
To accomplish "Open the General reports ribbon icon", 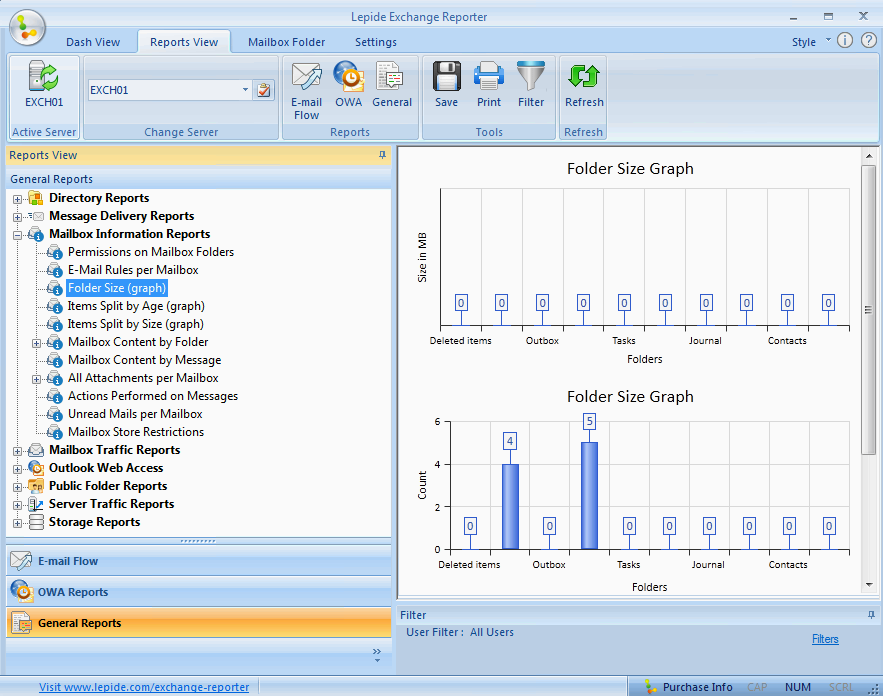I will pos(391,76).
